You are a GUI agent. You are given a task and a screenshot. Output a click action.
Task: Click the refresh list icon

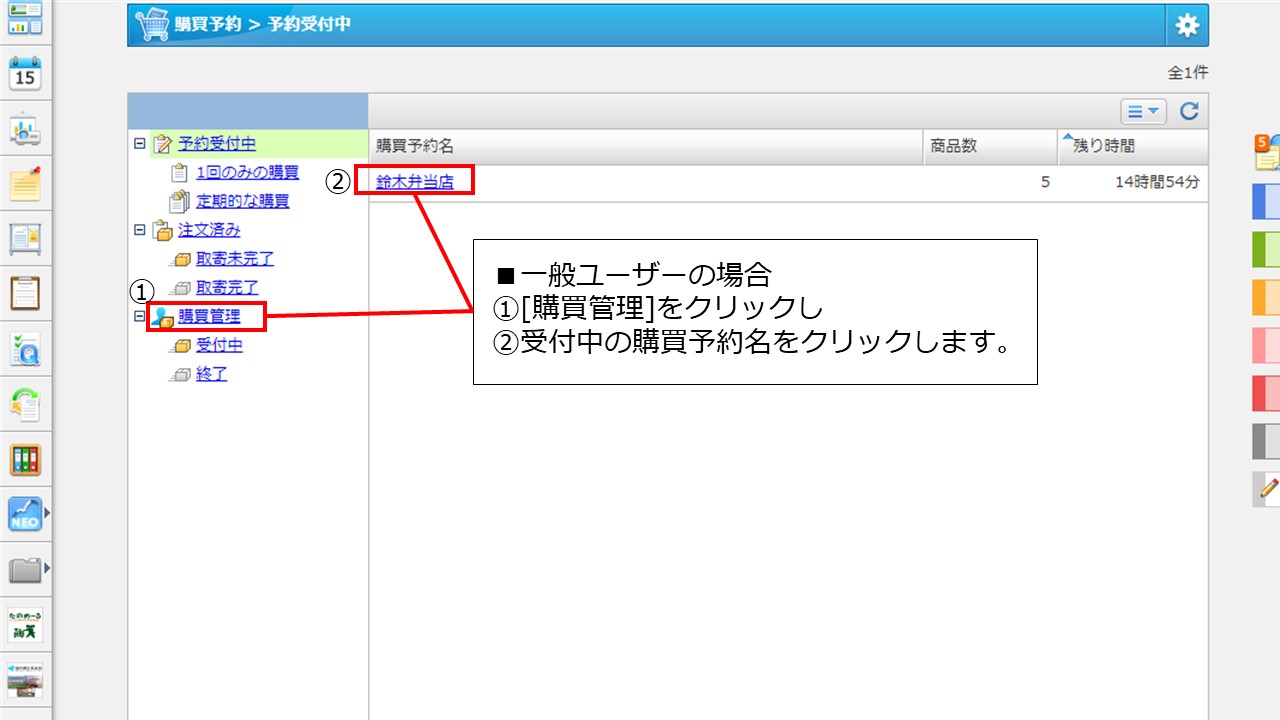point(1189,111)
